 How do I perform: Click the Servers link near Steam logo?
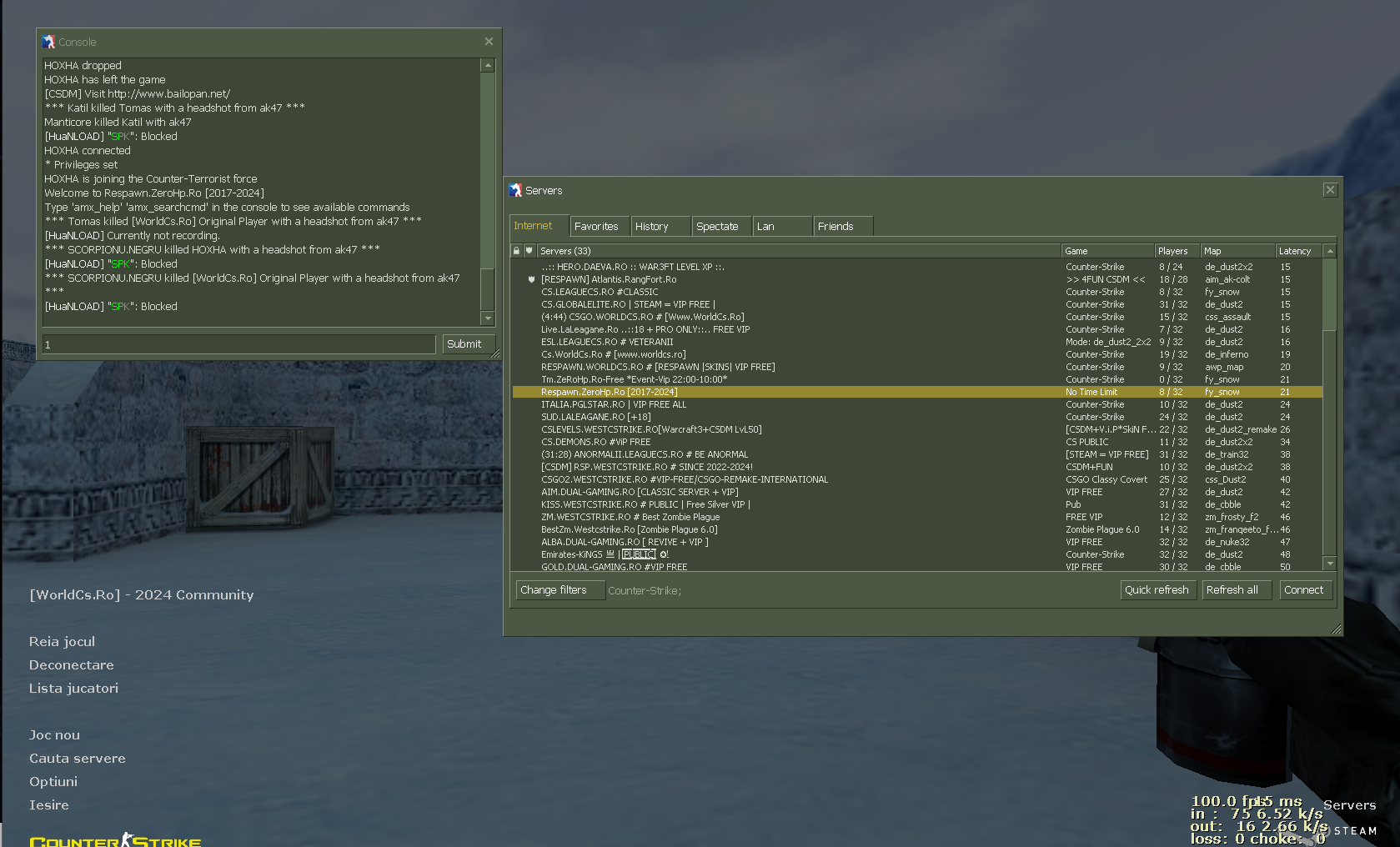(x=1349, y=805)
